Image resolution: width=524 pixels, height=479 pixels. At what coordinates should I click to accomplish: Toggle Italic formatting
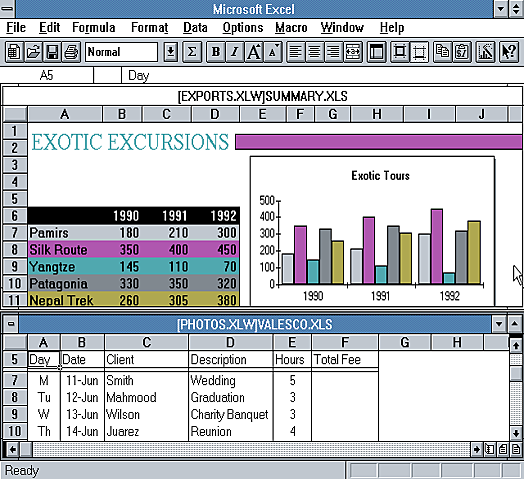(235, 52)
